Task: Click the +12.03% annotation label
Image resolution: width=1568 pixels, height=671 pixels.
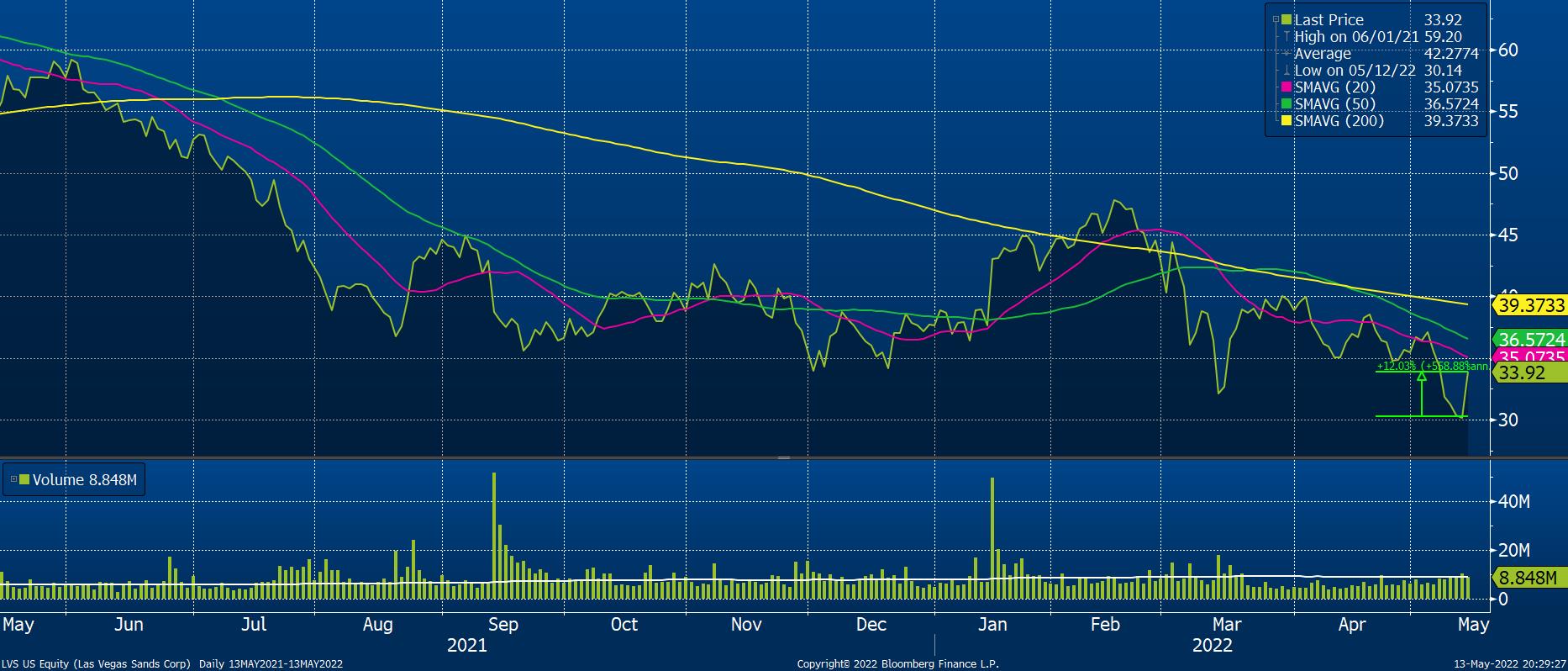Action: click(x=1397, y=366)
